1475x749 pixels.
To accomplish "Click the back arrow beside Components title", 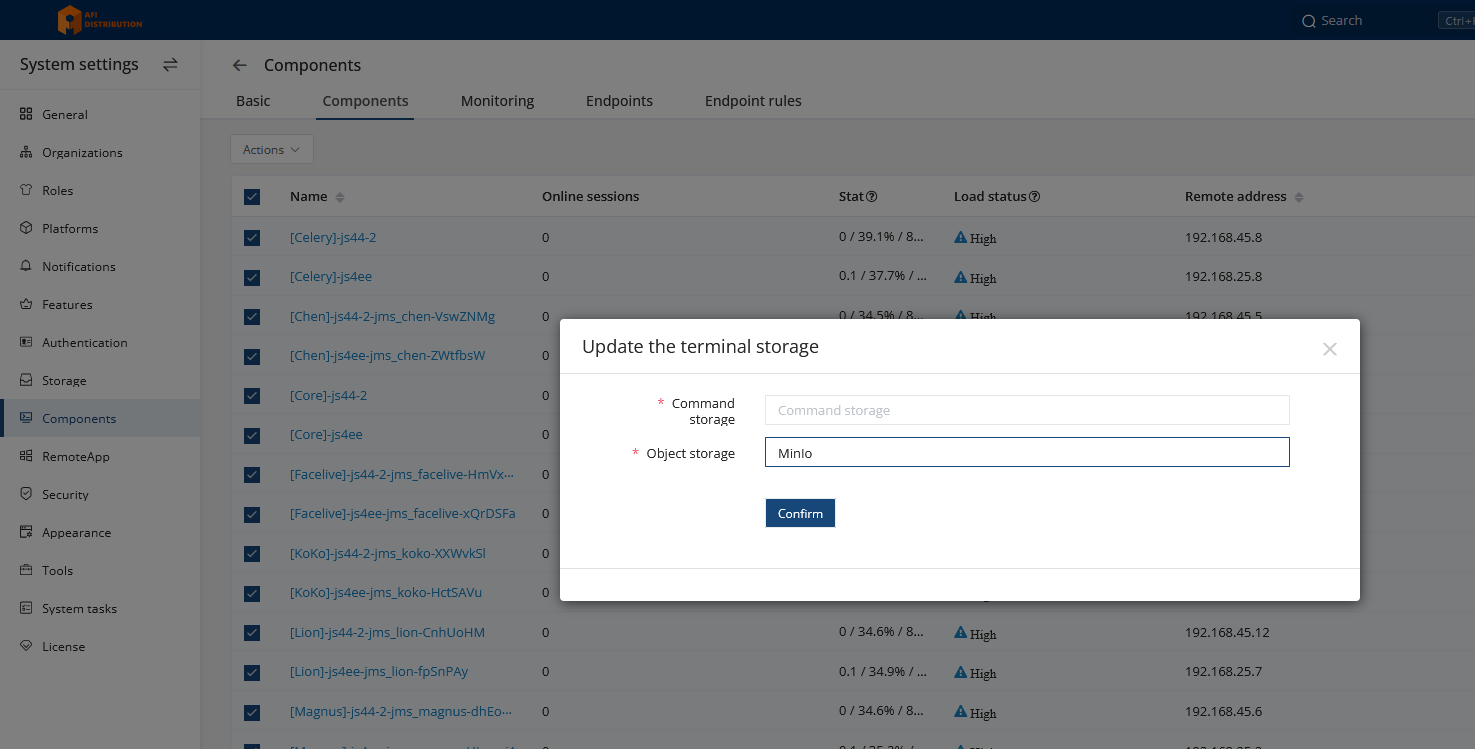I will click(x=239, y=66).
